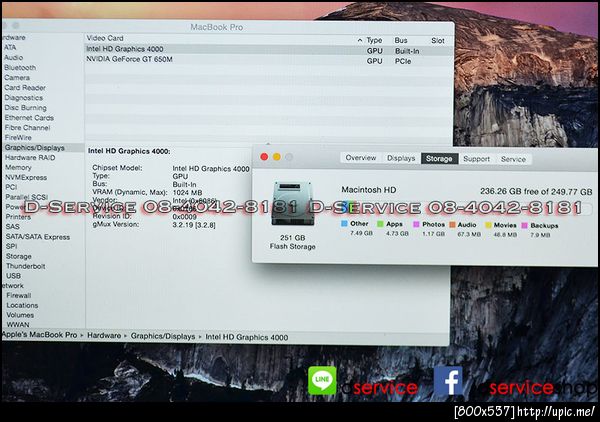The height and width of the screenshot is (422, 600).
Task: Click the 1024 MB VRAM value
Action: tap(188, 192)
